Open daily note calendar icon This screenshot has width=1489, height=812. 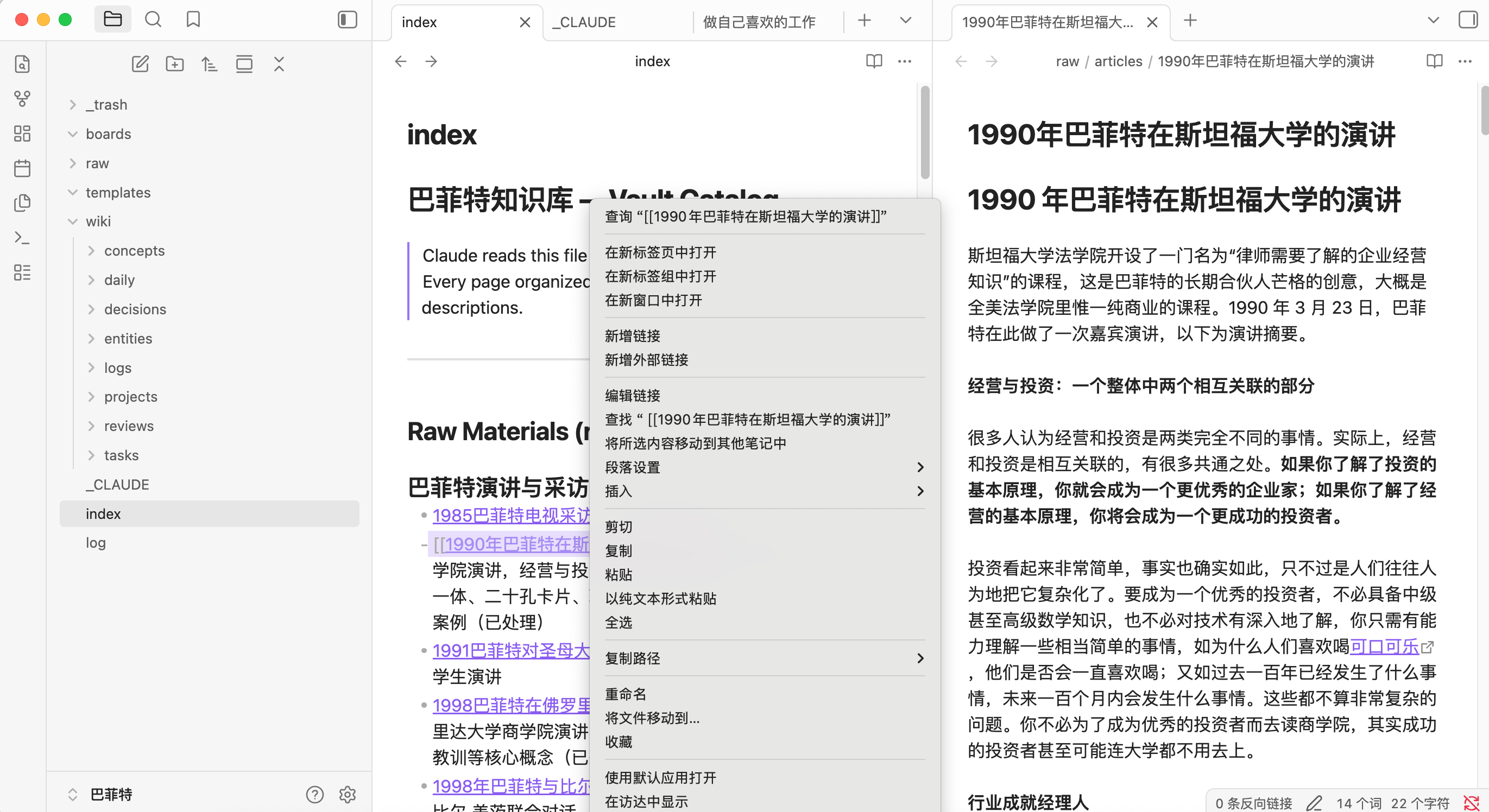(x=22, y=168)
